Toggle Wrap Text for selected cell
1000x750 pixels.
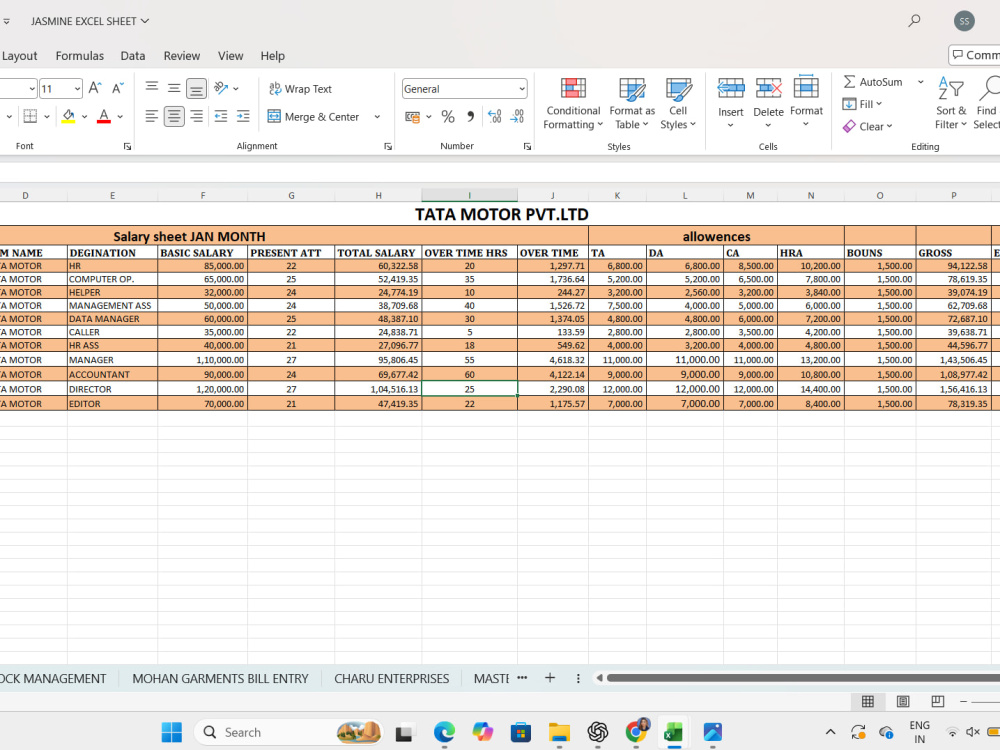point(300,89)
